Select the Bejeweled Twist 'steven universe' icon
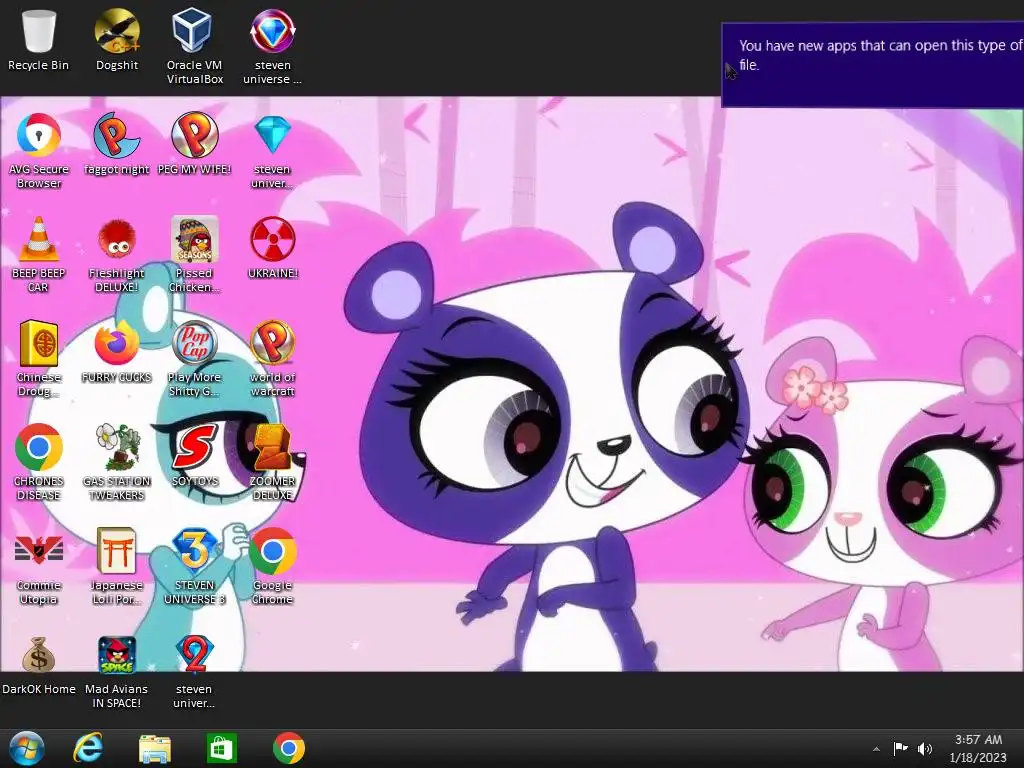The height and width of the screenshot is (768, 1024). pyautogui.click(x=273, y=47)
